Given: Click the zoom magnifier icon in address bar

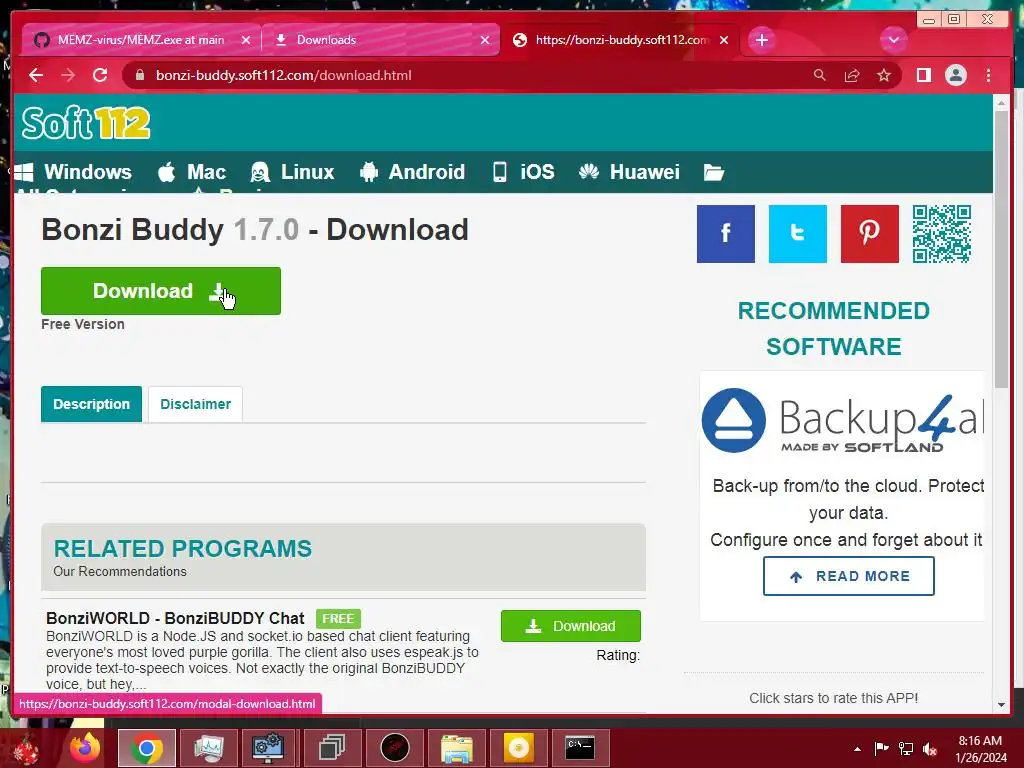Looking at the screenshot, I should click(820, 75).
